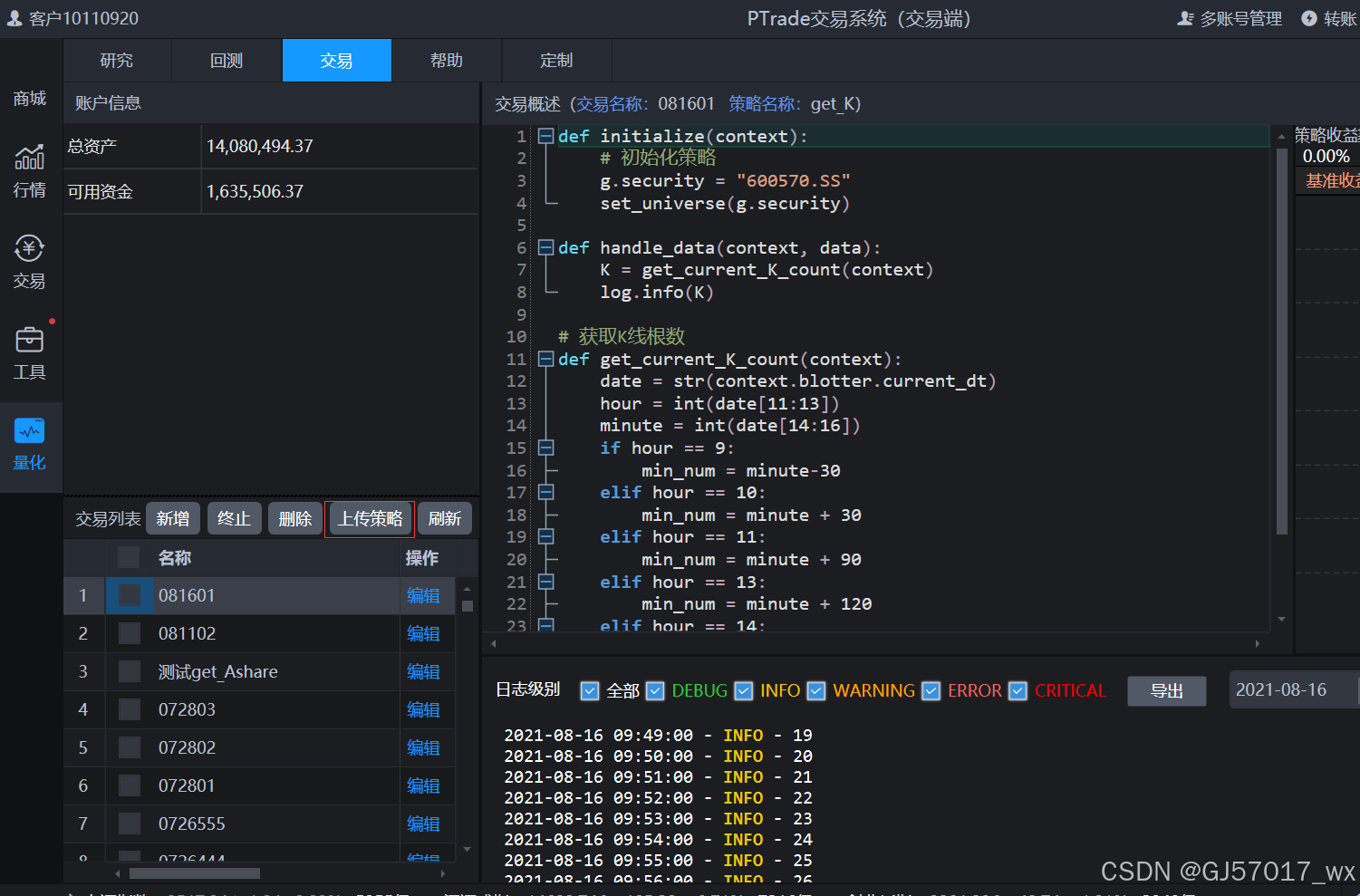Click the 名称 column header
This screenshot has height=896, width=1360.
pyautogui.click(x=175, y=558)
